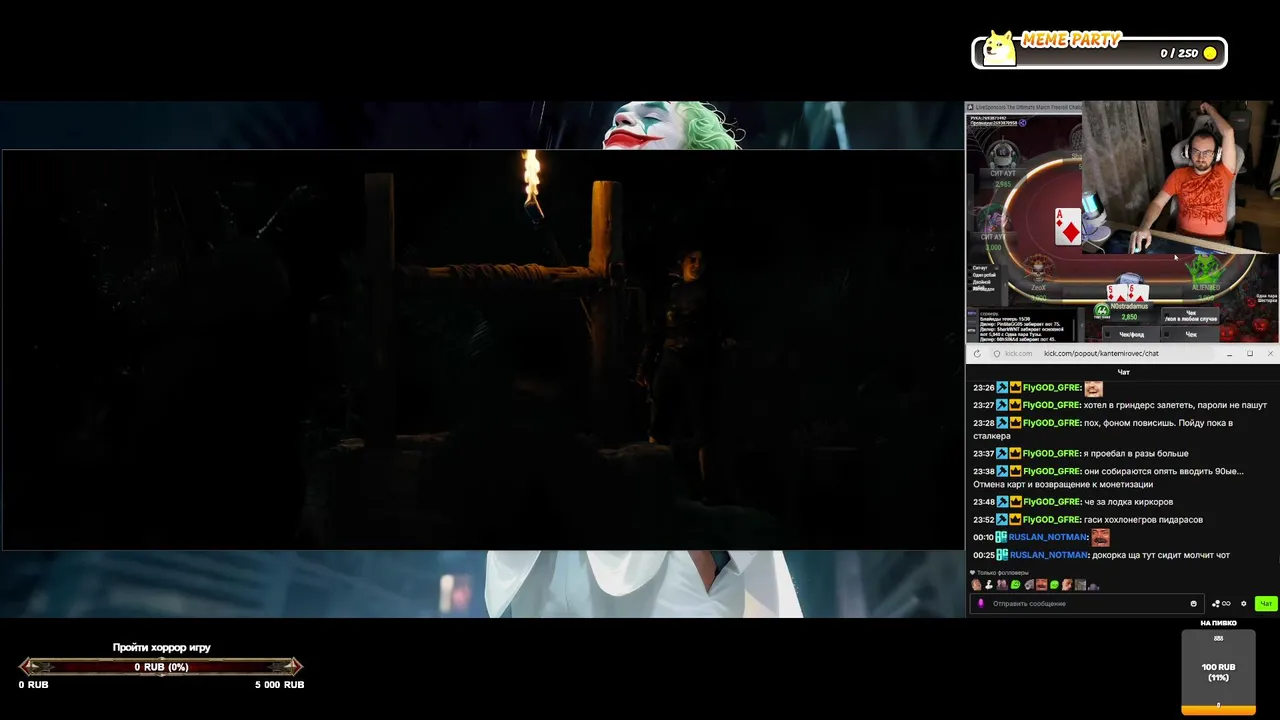The image size is (1280, 720).
Task: Collapse poker options panel arrow
Action: coord(1004,284)
